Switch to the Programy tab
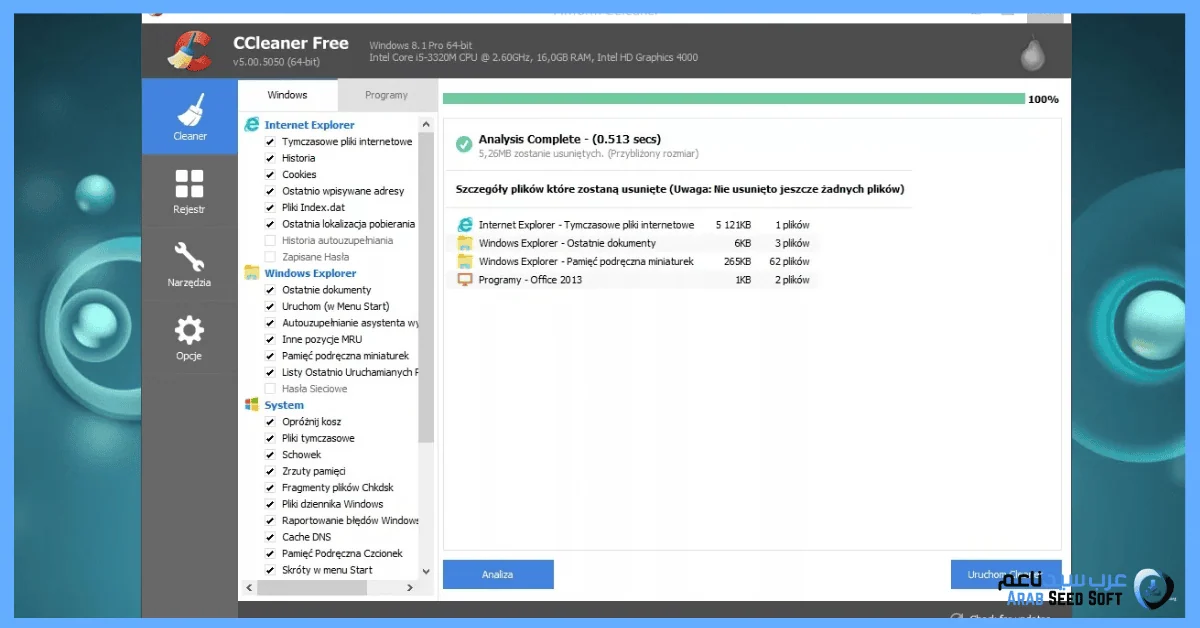The width and height of the screenshot is (1200, 628). [x=387, y=94]
